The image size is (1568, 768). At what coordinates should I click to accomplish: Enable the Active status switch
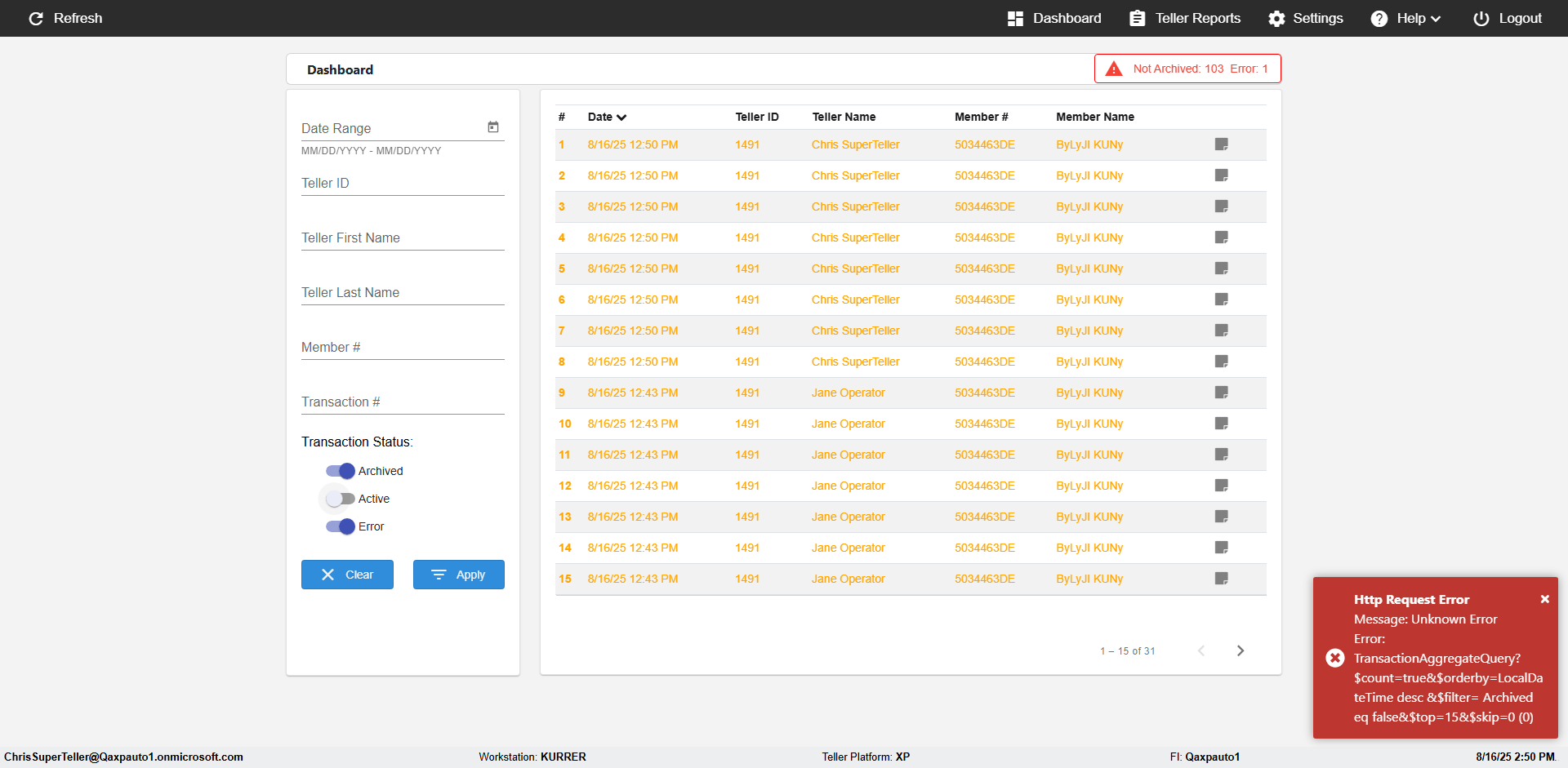(x=341, y=499)
